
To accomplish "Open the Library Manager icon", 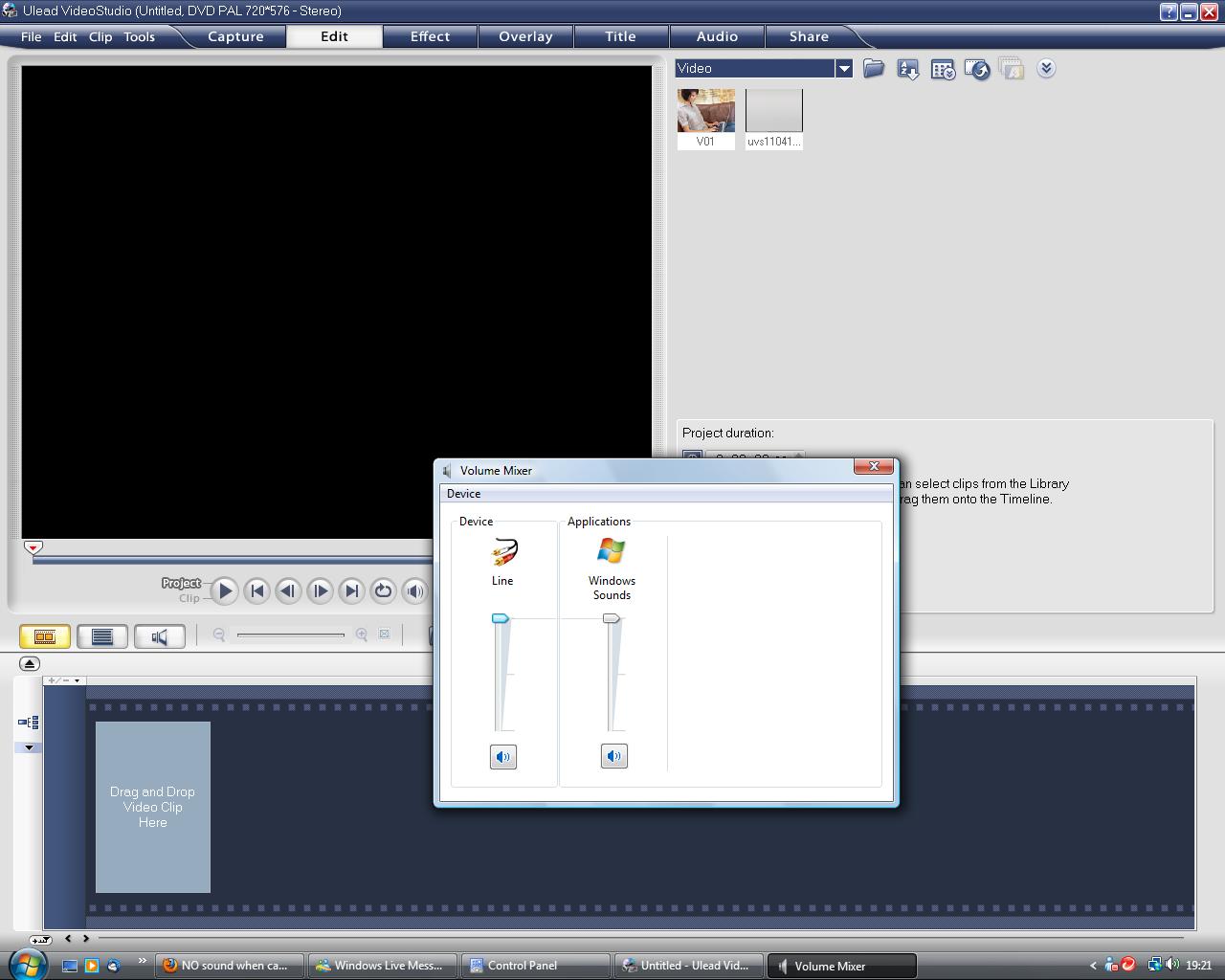I will point(943,69).
